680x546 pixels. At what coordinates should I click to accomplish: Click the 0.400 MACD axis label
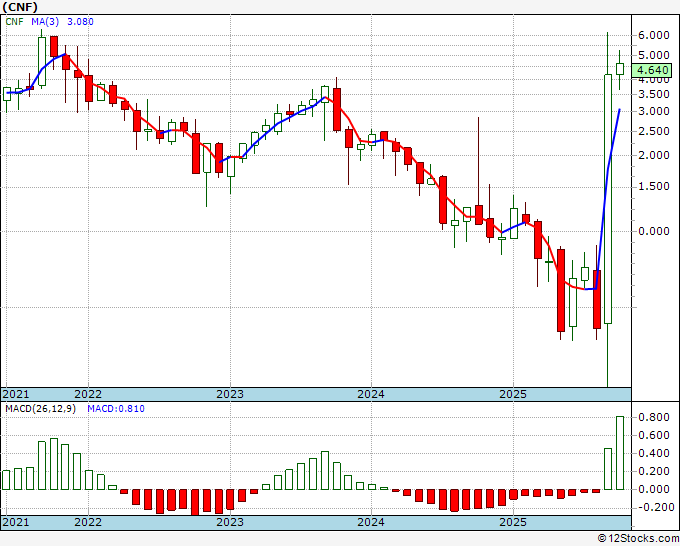[x=654, y=454]
